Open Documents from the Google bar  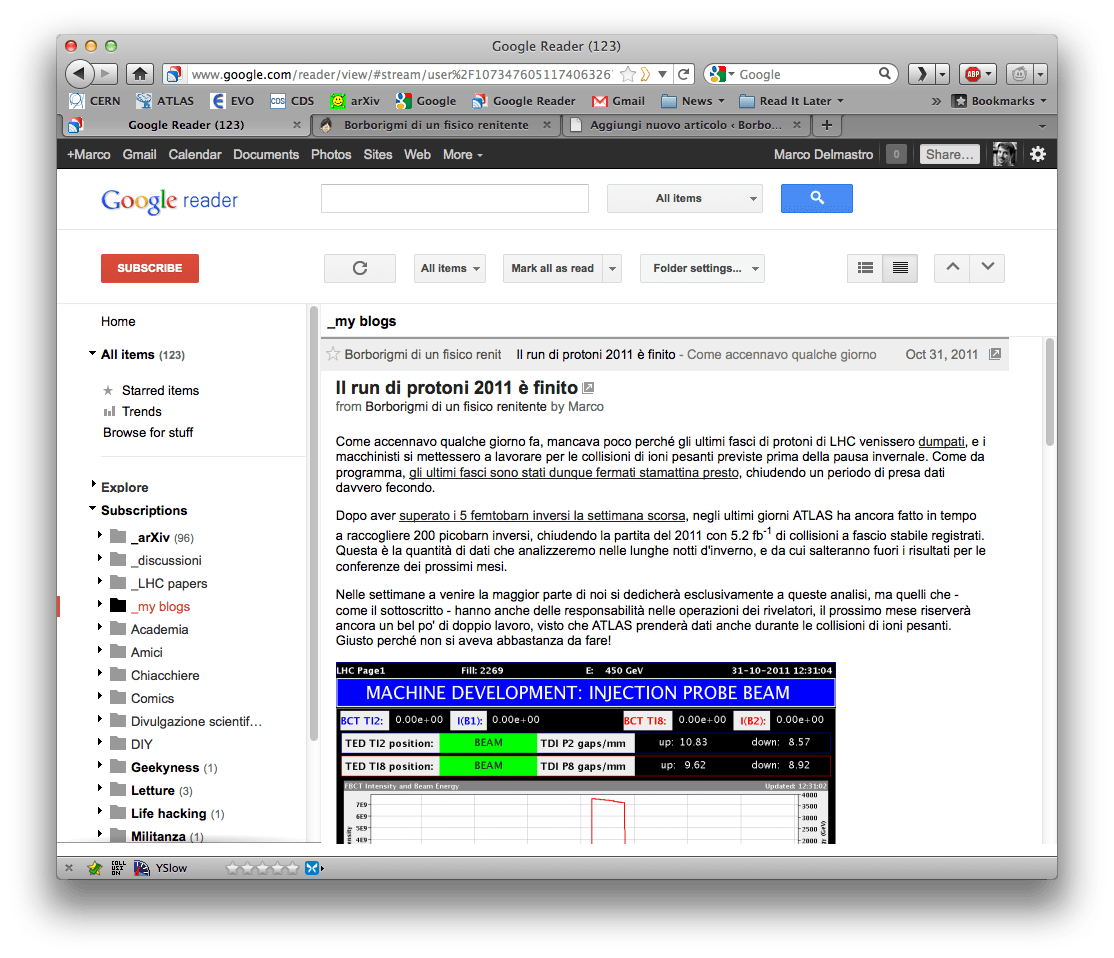266,154
